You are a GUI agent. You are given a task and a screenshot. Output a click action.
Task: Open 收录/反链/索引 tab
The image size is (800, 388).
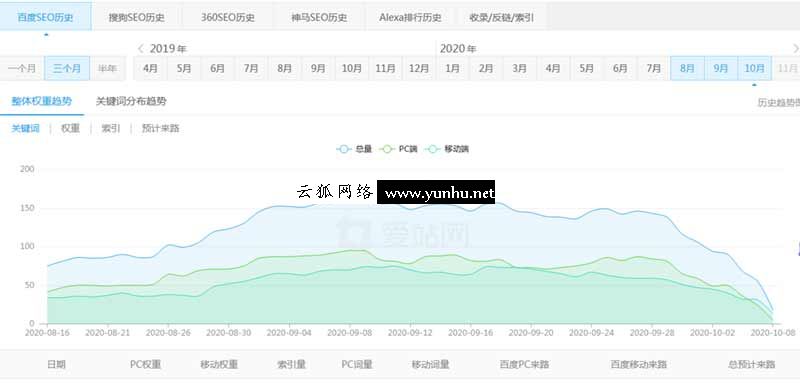coord(501,17)
